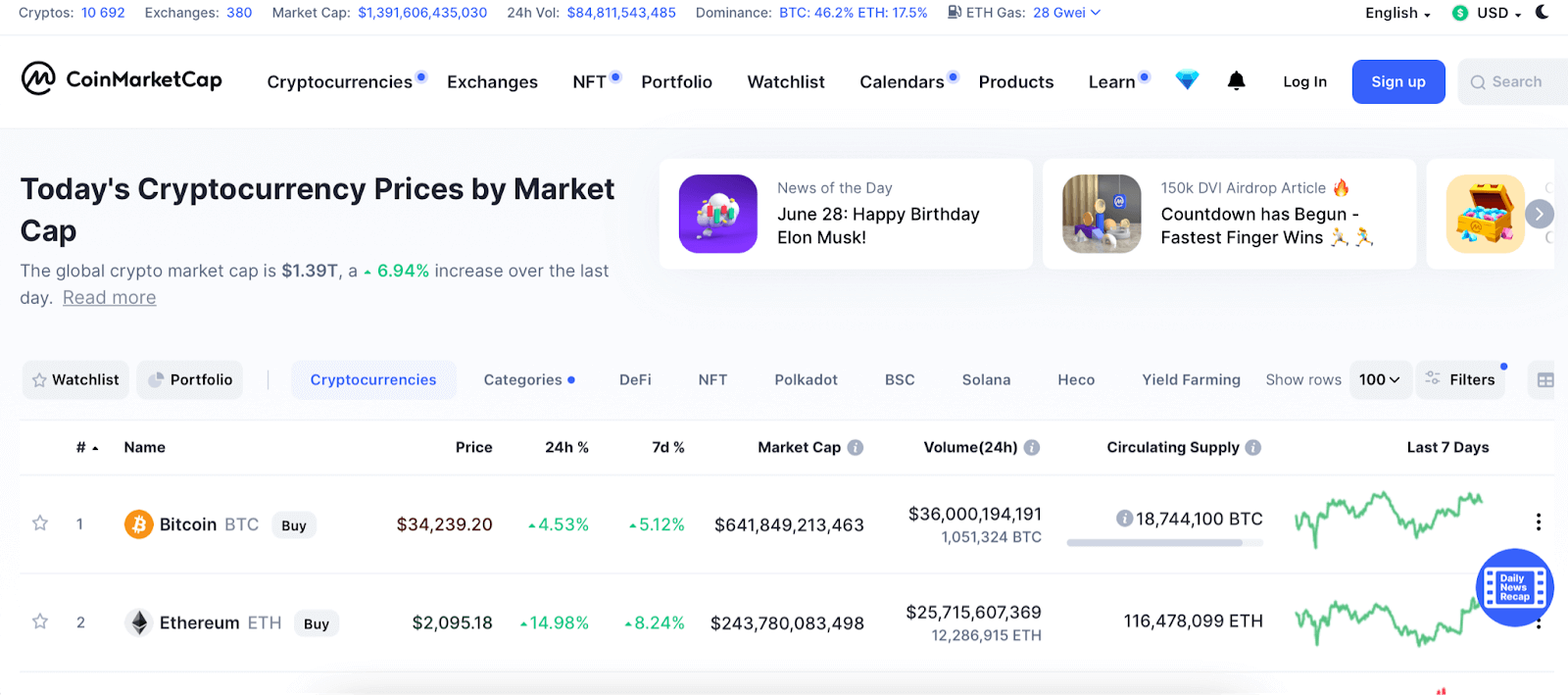Image resolution: width=1568 pixels, height=695 pixels.
Task: Click Buy button next to Bitcoin
Action: coord(294,525)
